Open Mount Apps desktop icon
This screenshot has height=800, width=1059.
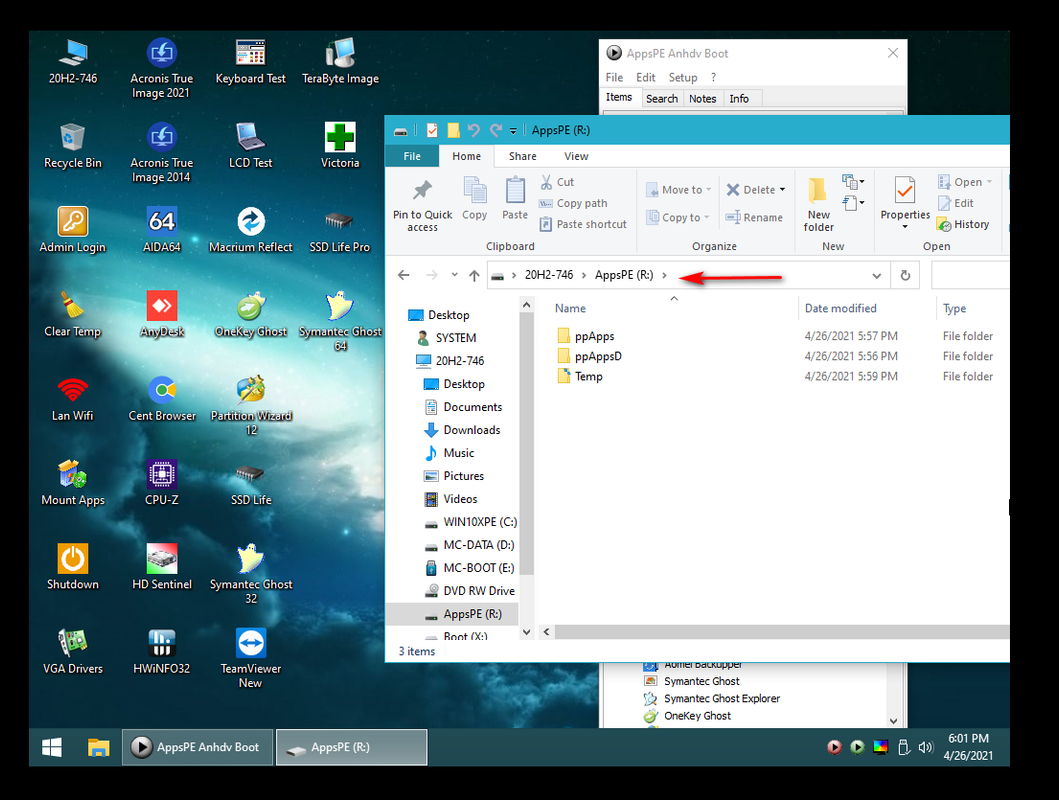(72, 483)
